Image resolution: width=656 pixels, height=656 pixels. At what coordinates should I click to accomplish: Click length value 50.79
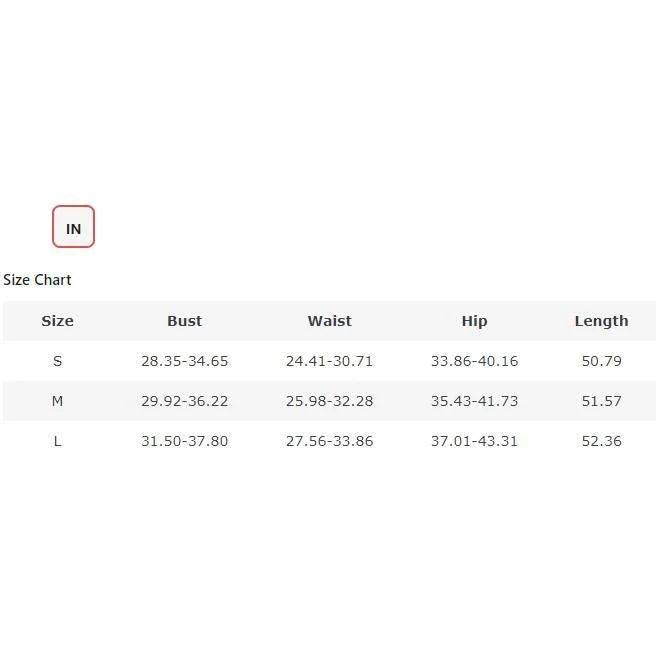602,361
